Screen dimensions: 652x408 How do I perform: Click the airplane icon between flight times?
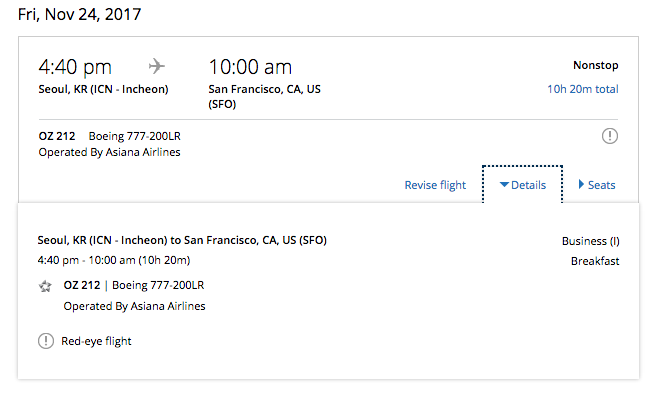pyautogui.click(x=157, y=66)
